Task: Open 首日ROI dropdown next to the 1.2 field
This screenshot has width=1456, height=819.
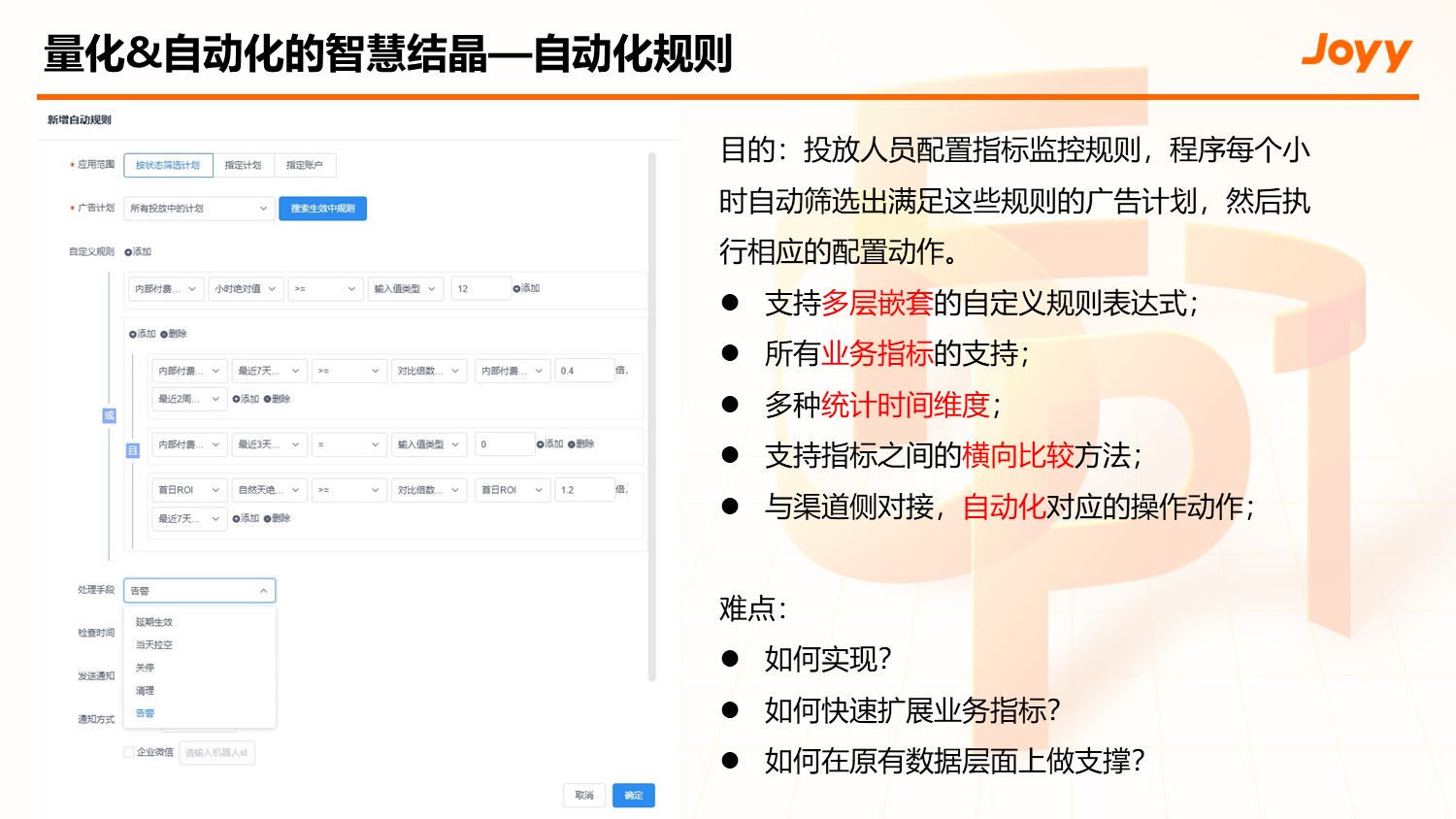Action: coord(512,490)
